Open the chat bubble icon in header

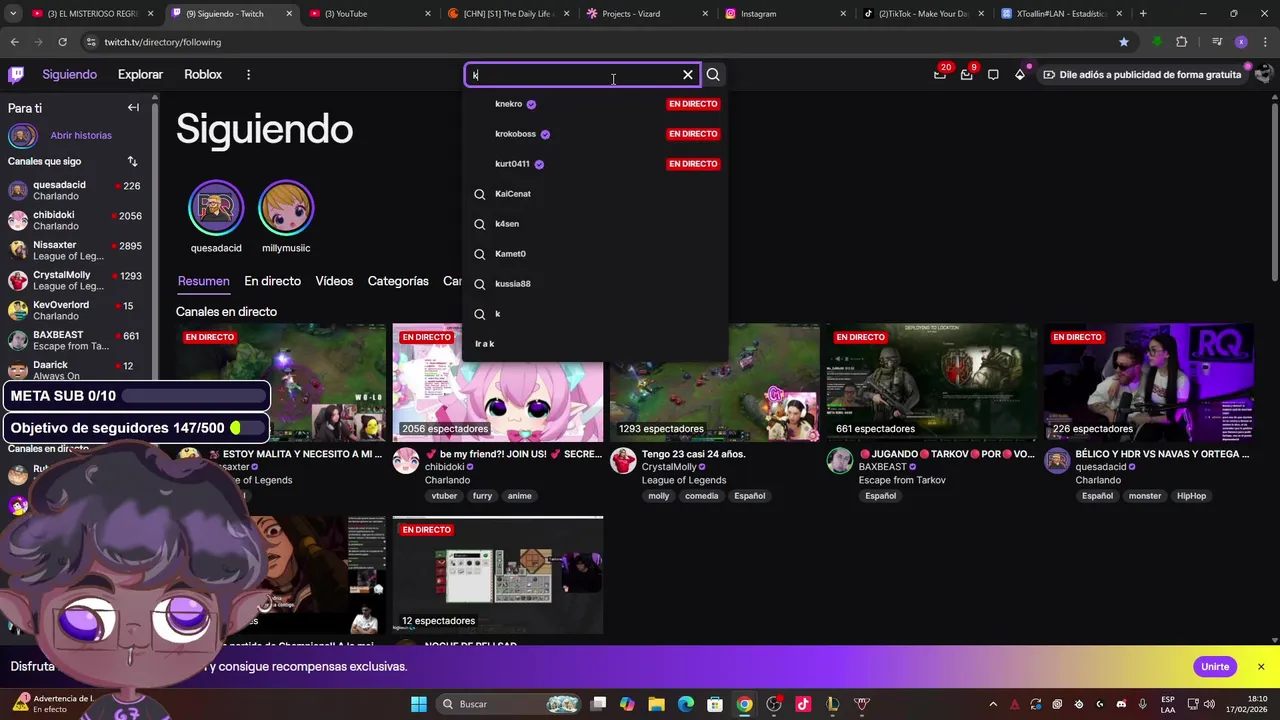pos(993,74)
